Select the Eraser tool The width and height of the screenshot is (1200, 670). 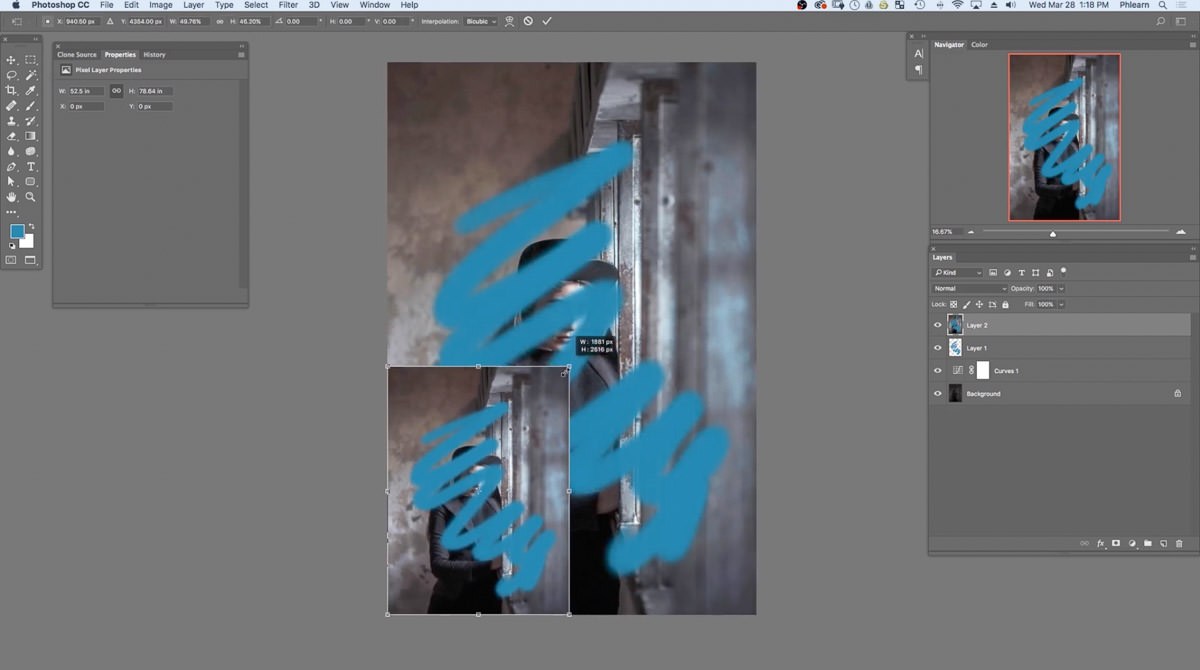[12, 136]
